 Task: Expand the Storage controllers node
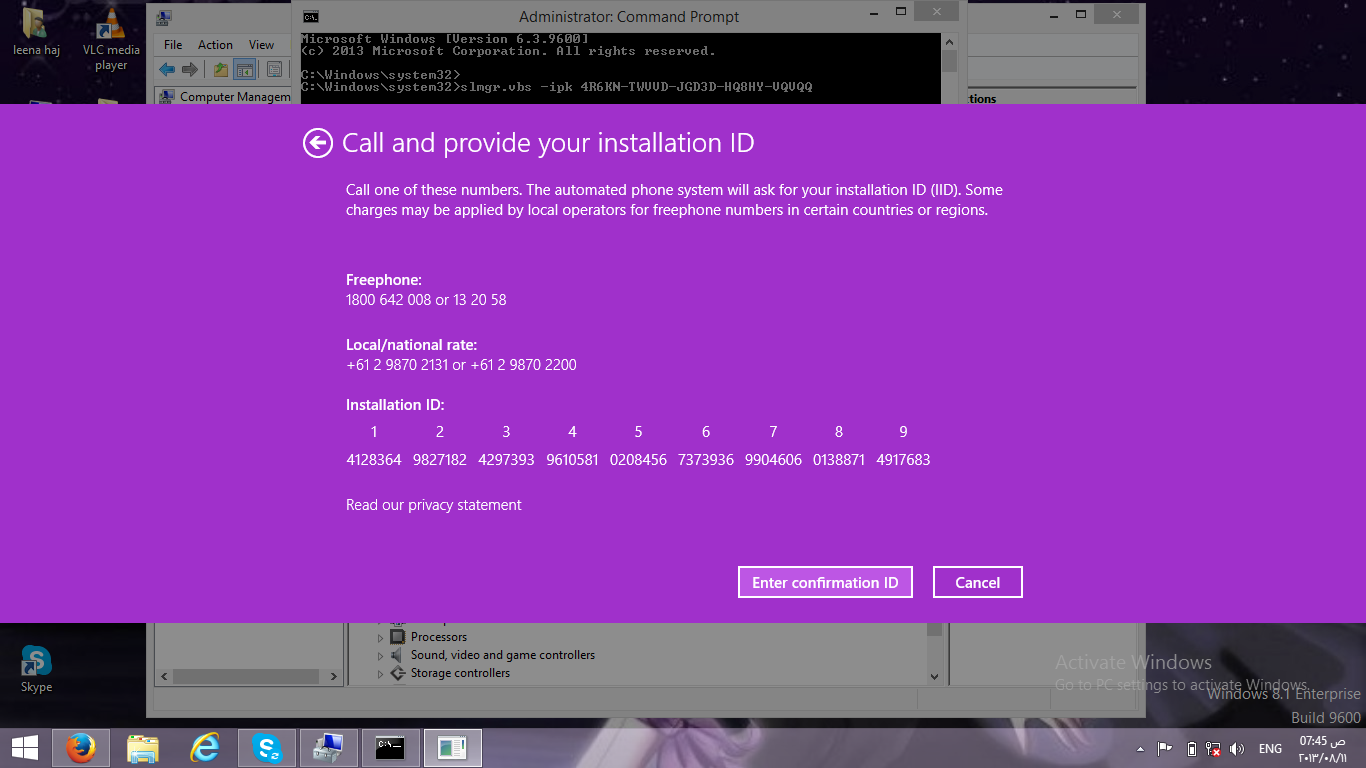coord(380,673)
